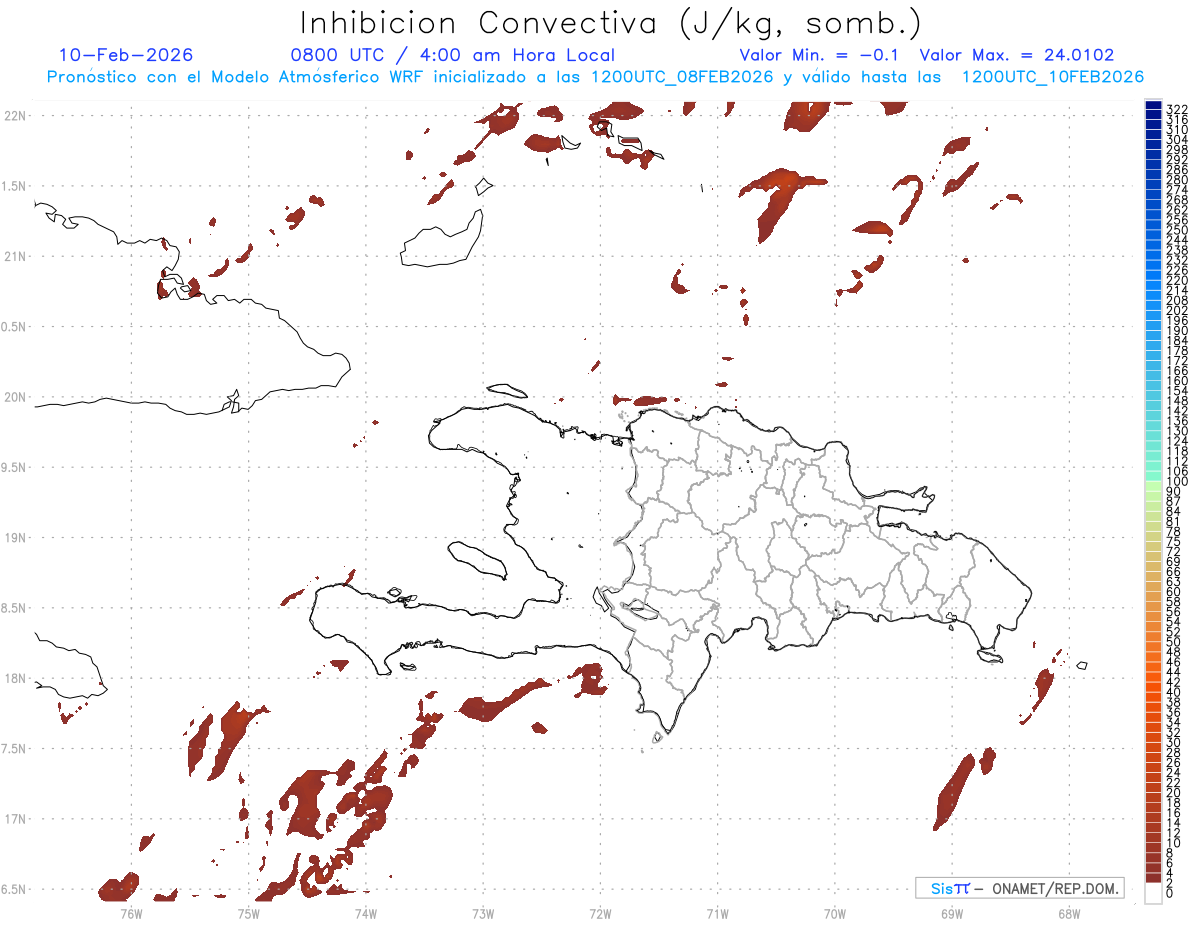Click the '69W' longitude label
Image resolution: width=1200 pixels, height=927 pixels.
point(951,912)
